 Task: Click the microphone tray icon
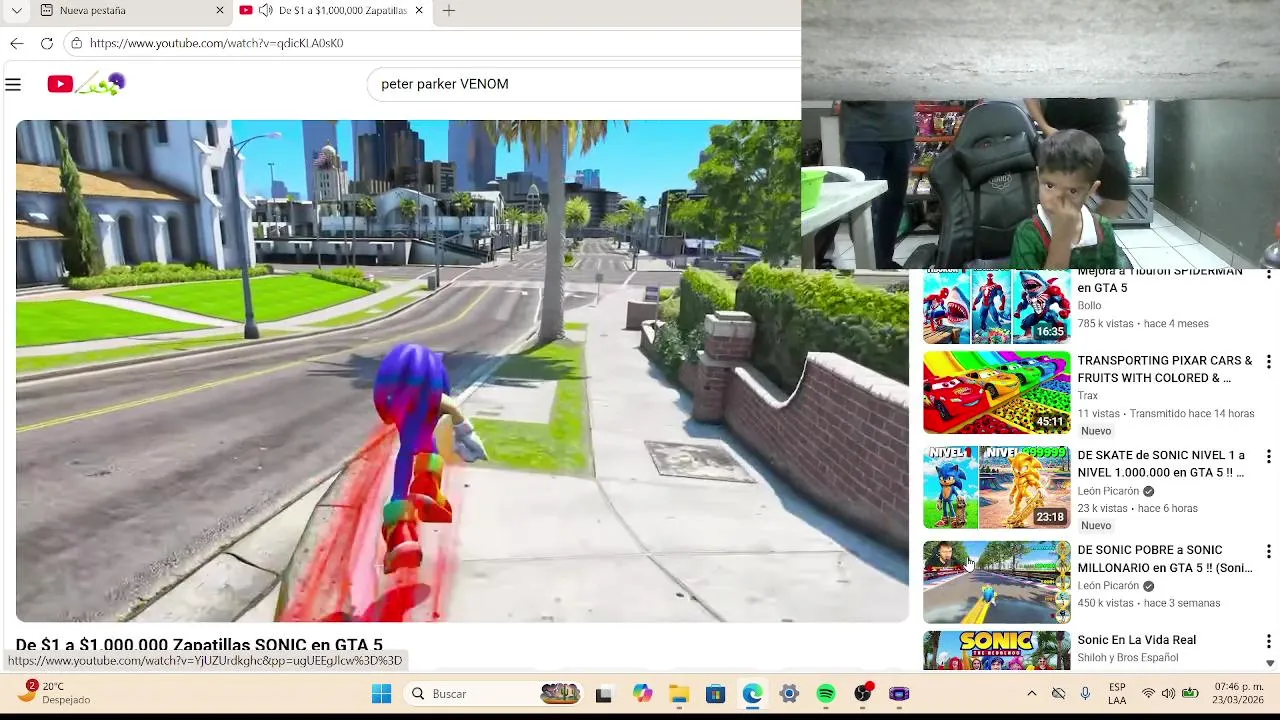click(1085, 694)
